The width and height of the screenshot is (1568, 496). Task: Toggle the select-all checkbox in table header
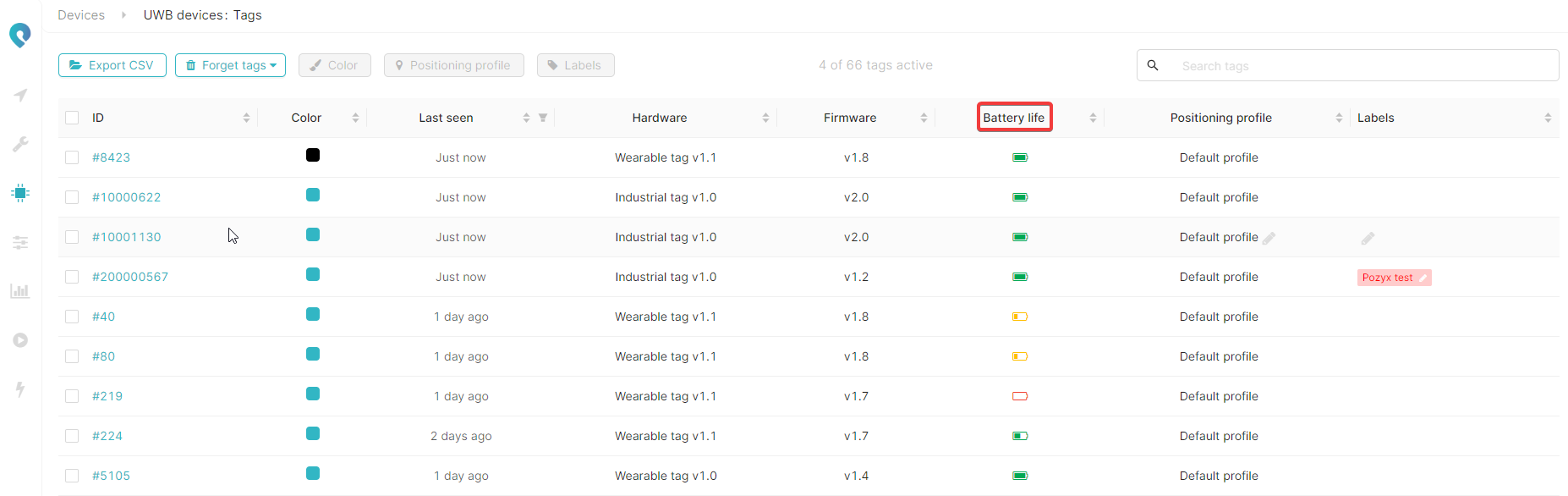[x=72, y=118]
